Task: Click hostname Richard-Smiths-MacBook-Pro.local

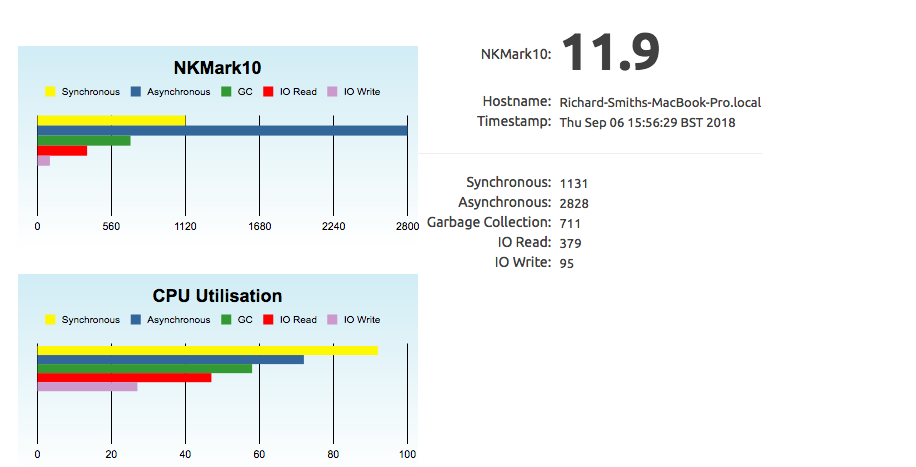Action: coord(660,102)
